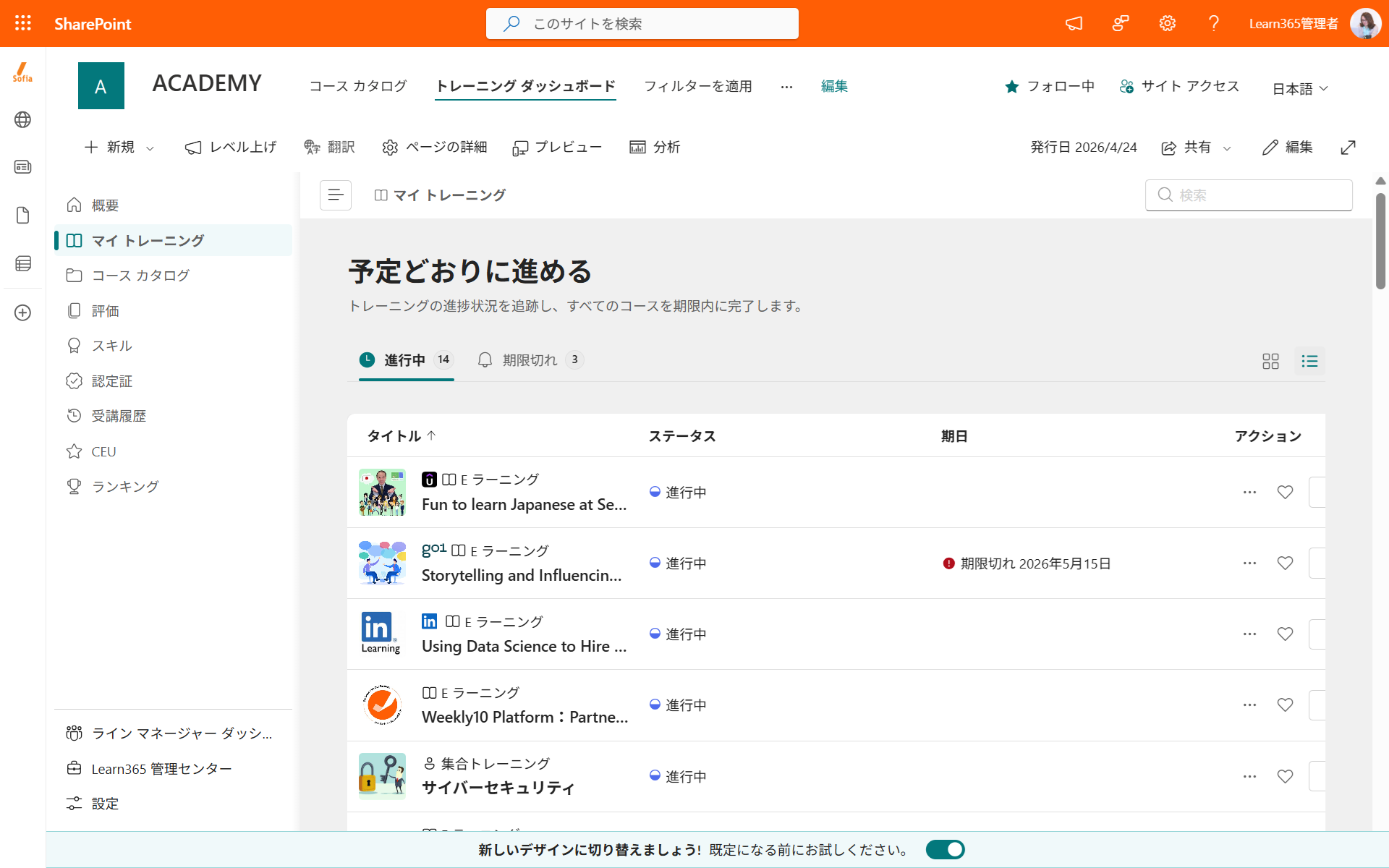Open the SharePoint app launcher grid

tap(23, 23)
